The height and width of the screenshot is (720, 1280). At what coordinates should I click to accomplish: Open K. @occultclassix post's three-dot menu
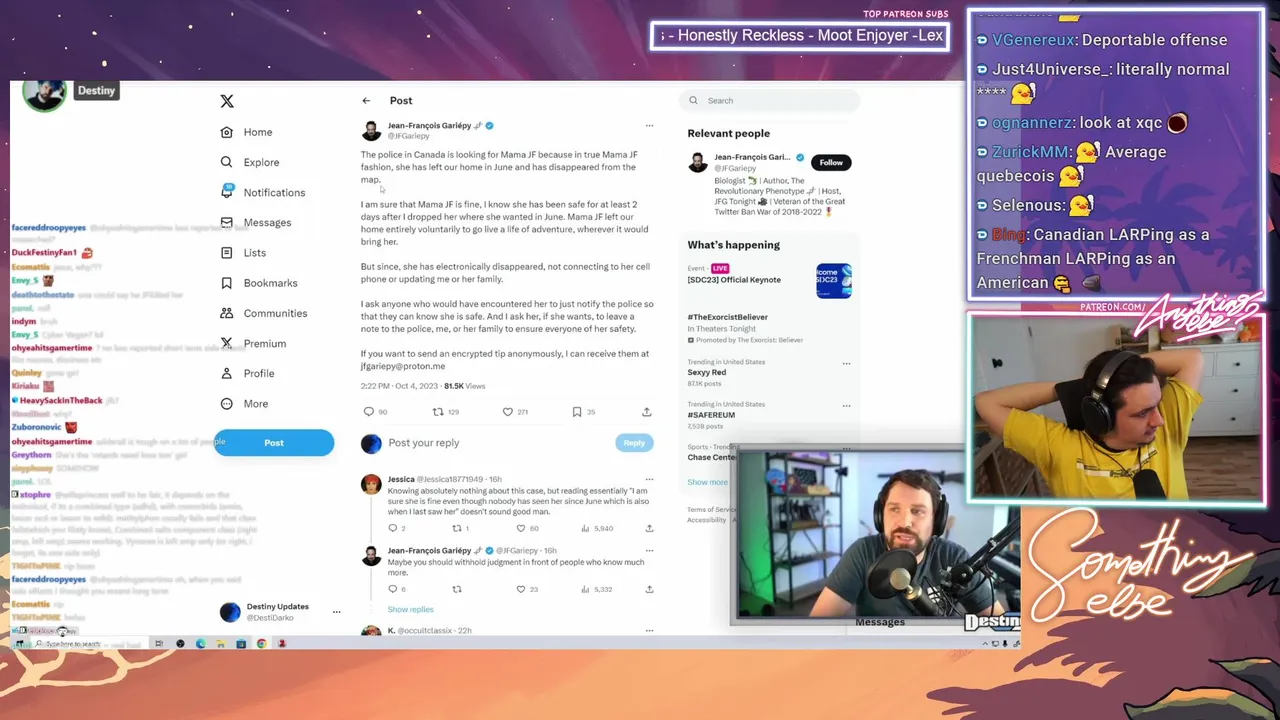point(649,631)
